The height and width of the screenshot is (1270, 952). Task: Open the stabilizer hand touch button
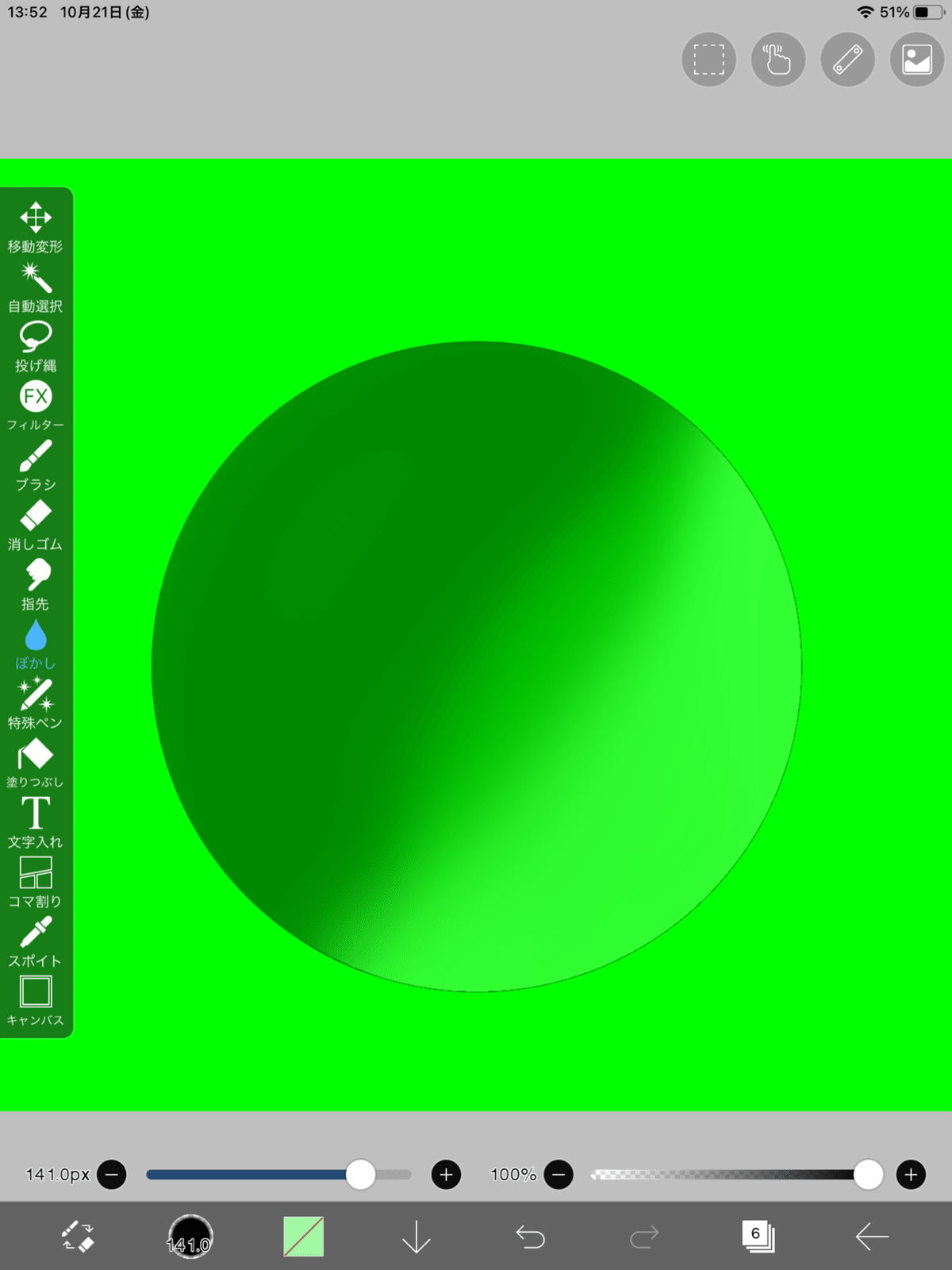pos(778,60)
